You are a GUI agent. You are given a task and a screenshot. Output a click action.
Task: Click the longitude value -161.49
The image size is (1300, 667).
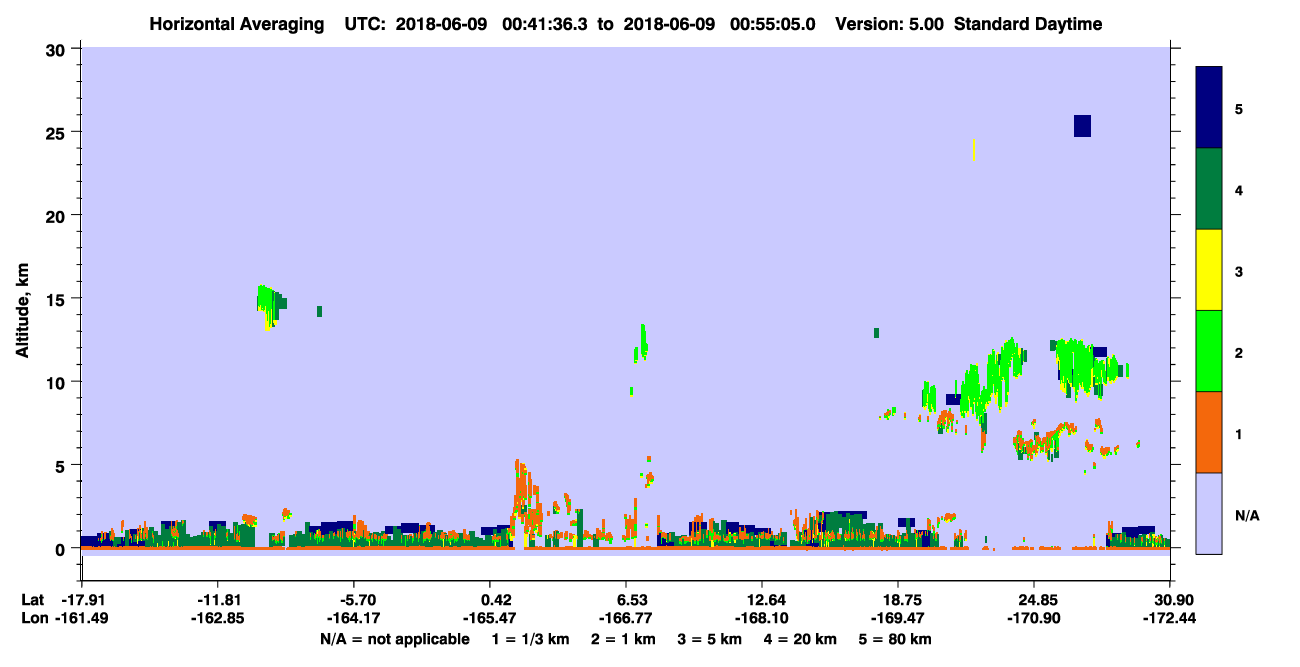(x=81, y=618)
